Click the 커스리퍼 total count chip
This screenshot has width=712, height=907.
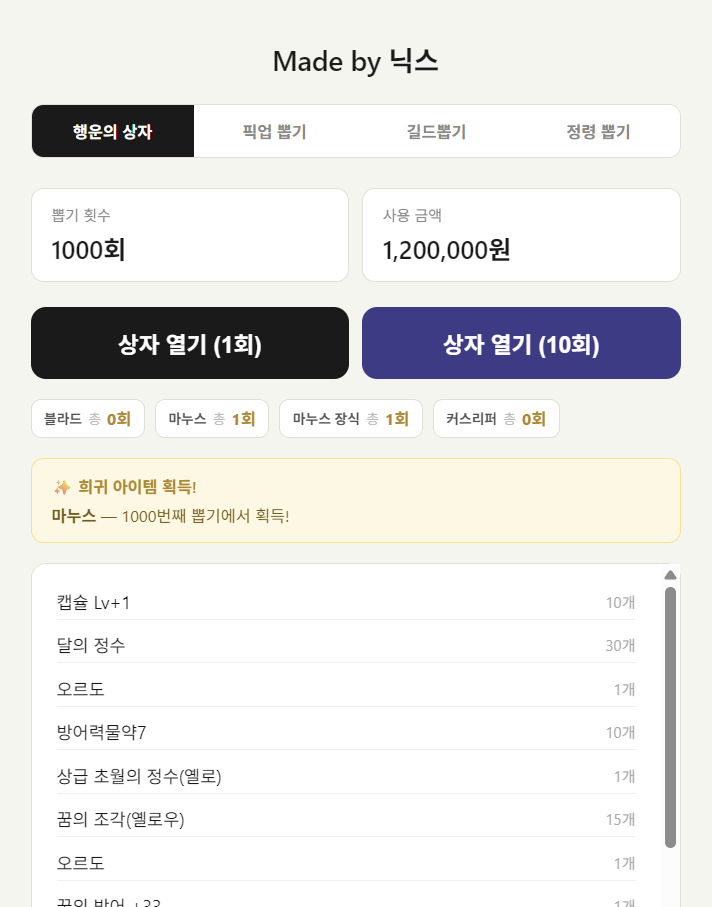[x=496, y=419]
